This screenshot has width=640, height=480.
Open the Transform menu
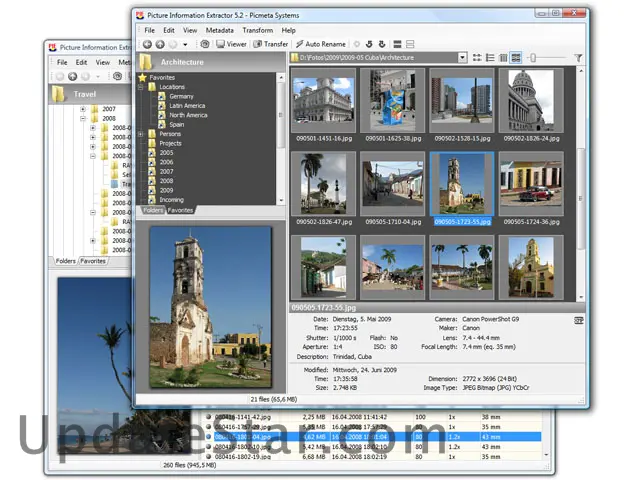257,31
